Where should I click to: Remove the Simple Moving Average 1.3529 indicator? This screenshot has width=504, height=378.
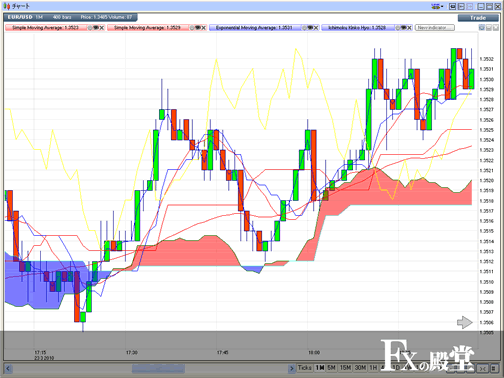click(203, 28)
